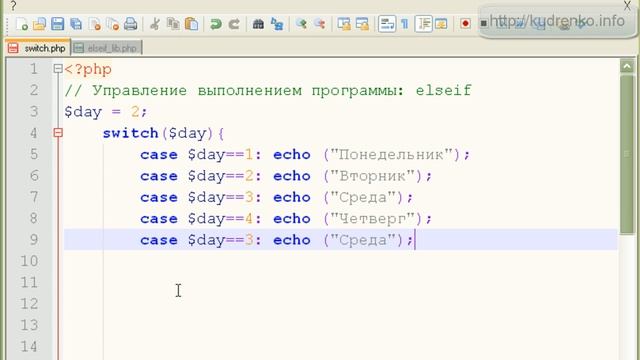Click the empty line 10 in the editor
This screenshot has width=640, height=360.
click(340, 261)
